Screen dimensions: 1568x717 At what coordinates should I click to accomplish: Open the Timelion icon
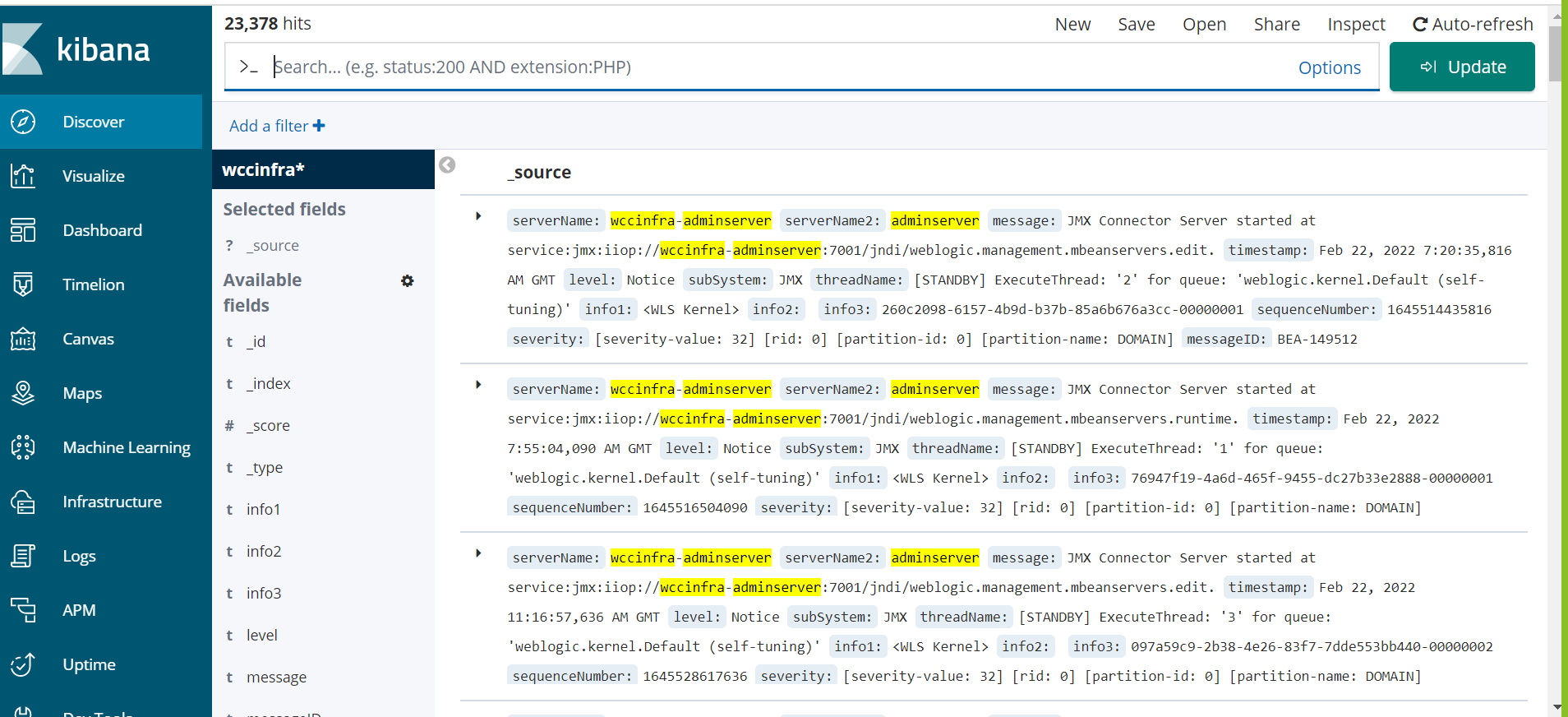[x=23, y=284]
